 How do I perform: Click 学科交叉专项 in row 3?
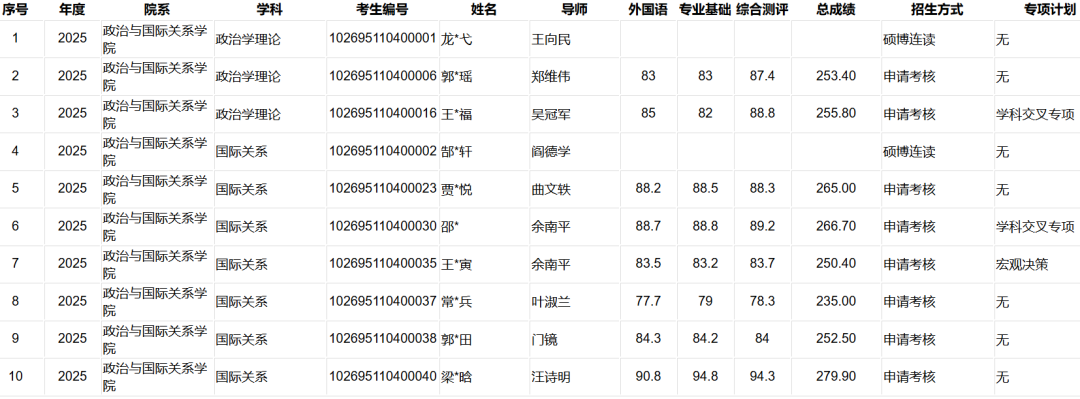[1035, 114]
